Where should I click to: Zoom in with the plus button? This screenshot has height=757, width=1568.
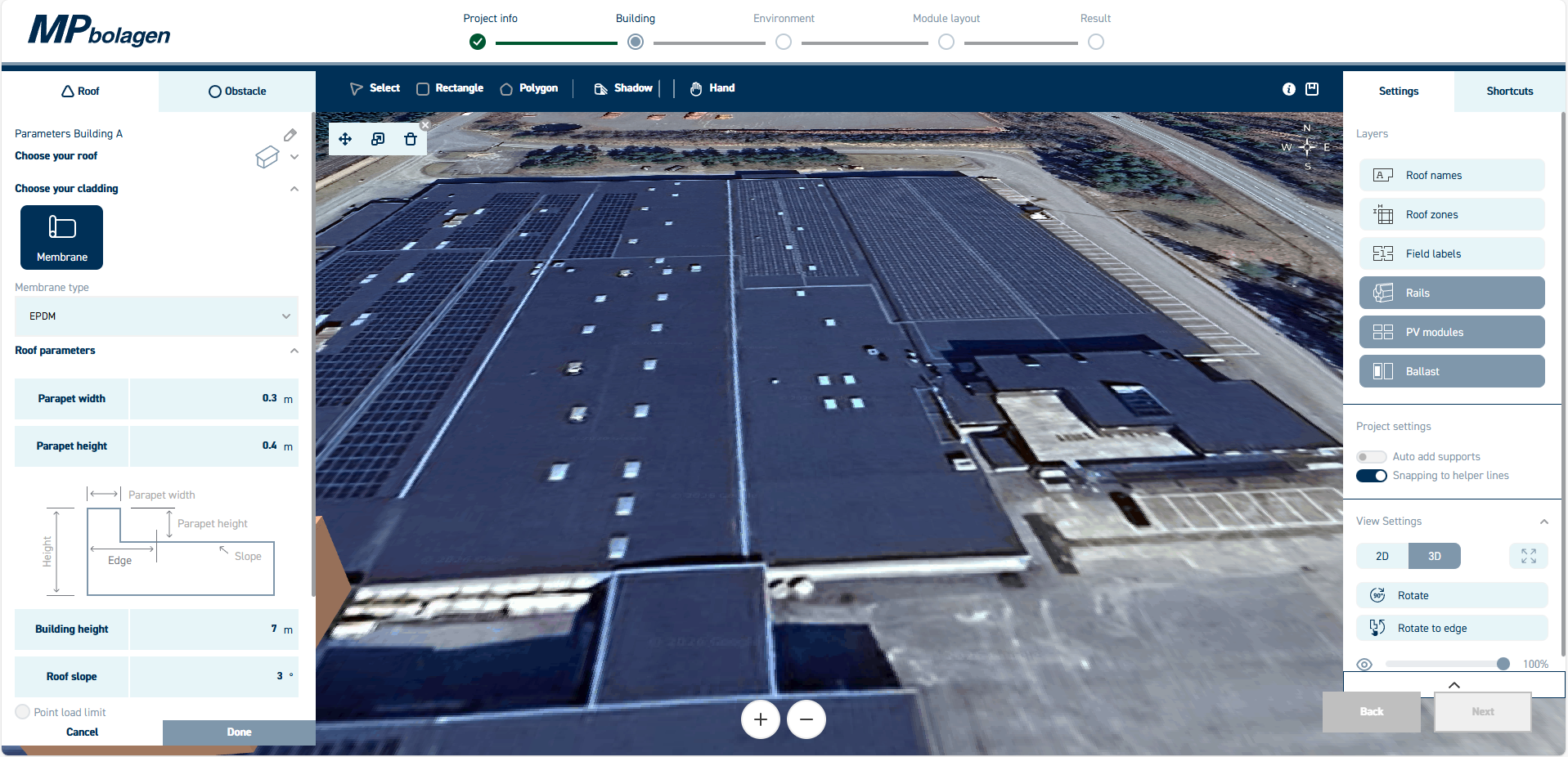760,719
